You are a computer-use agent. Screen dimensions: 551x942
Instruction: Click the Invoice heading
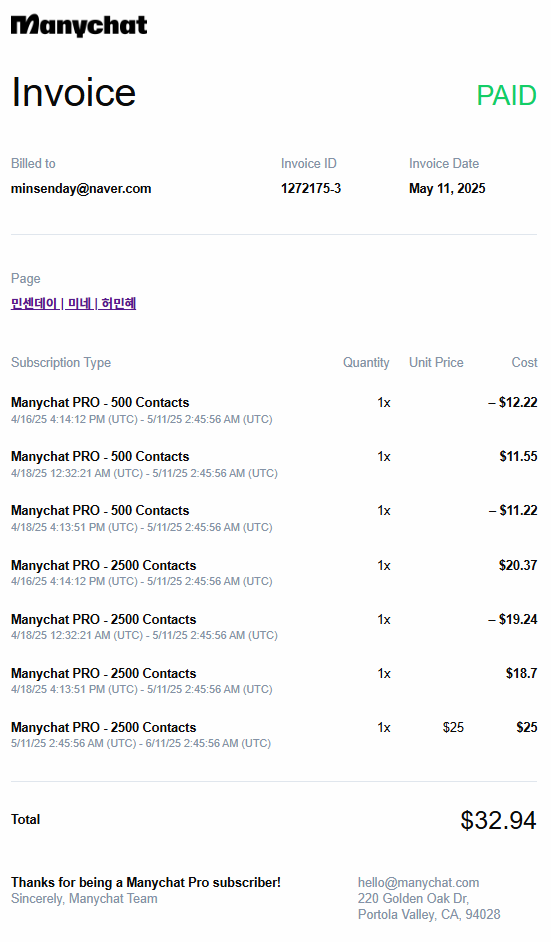73,93
